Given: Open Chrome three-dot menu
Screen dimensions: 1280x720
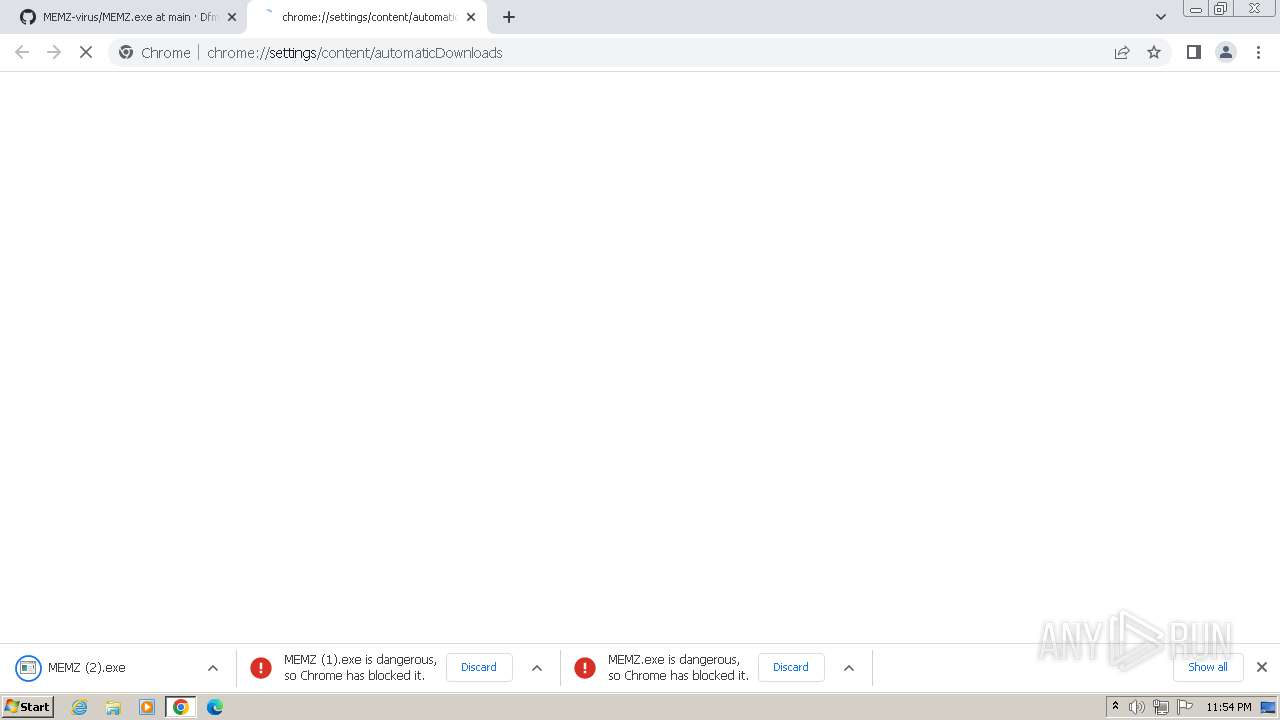Looking at the screenshot, I should click(x=1259, y=52).
